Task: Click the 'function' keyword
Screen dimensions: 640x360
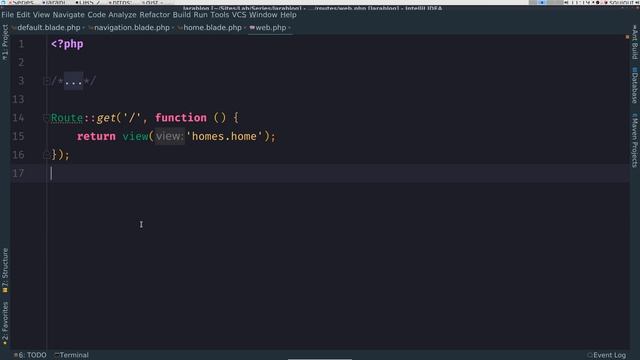Action: click(x=181, y=118)
